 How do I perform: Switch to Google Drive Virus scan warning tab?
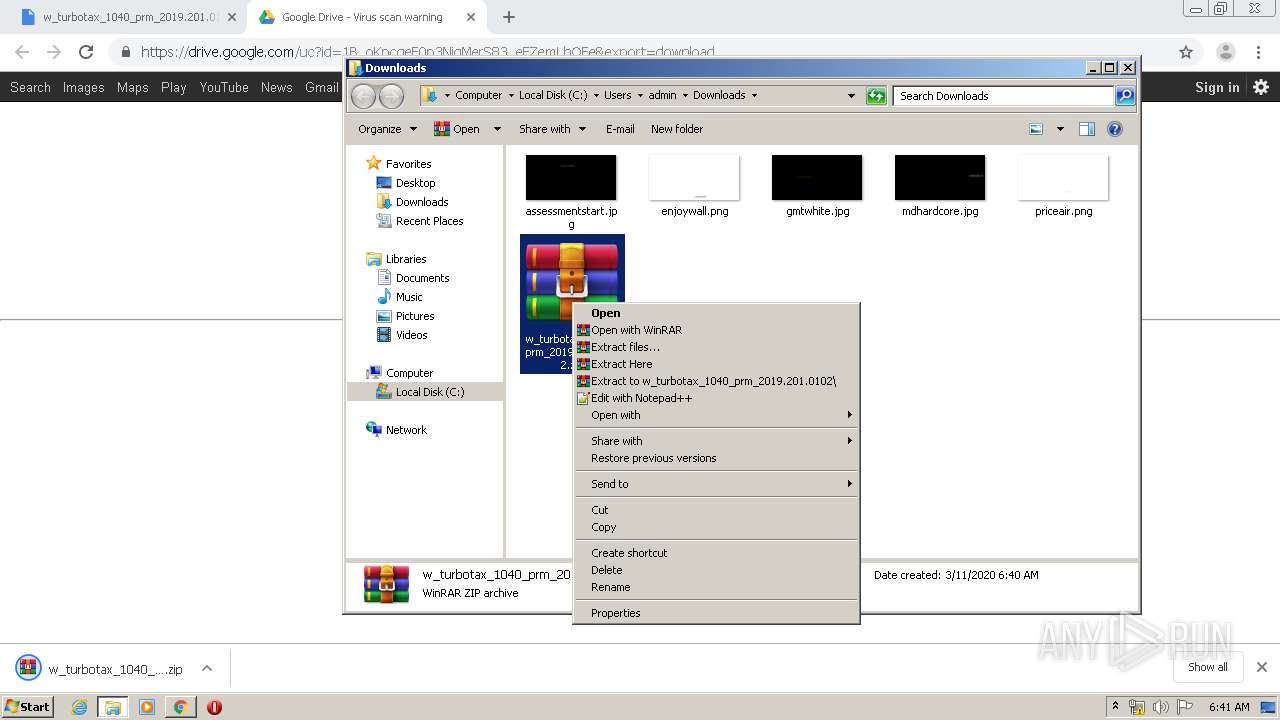click(364, 17)
